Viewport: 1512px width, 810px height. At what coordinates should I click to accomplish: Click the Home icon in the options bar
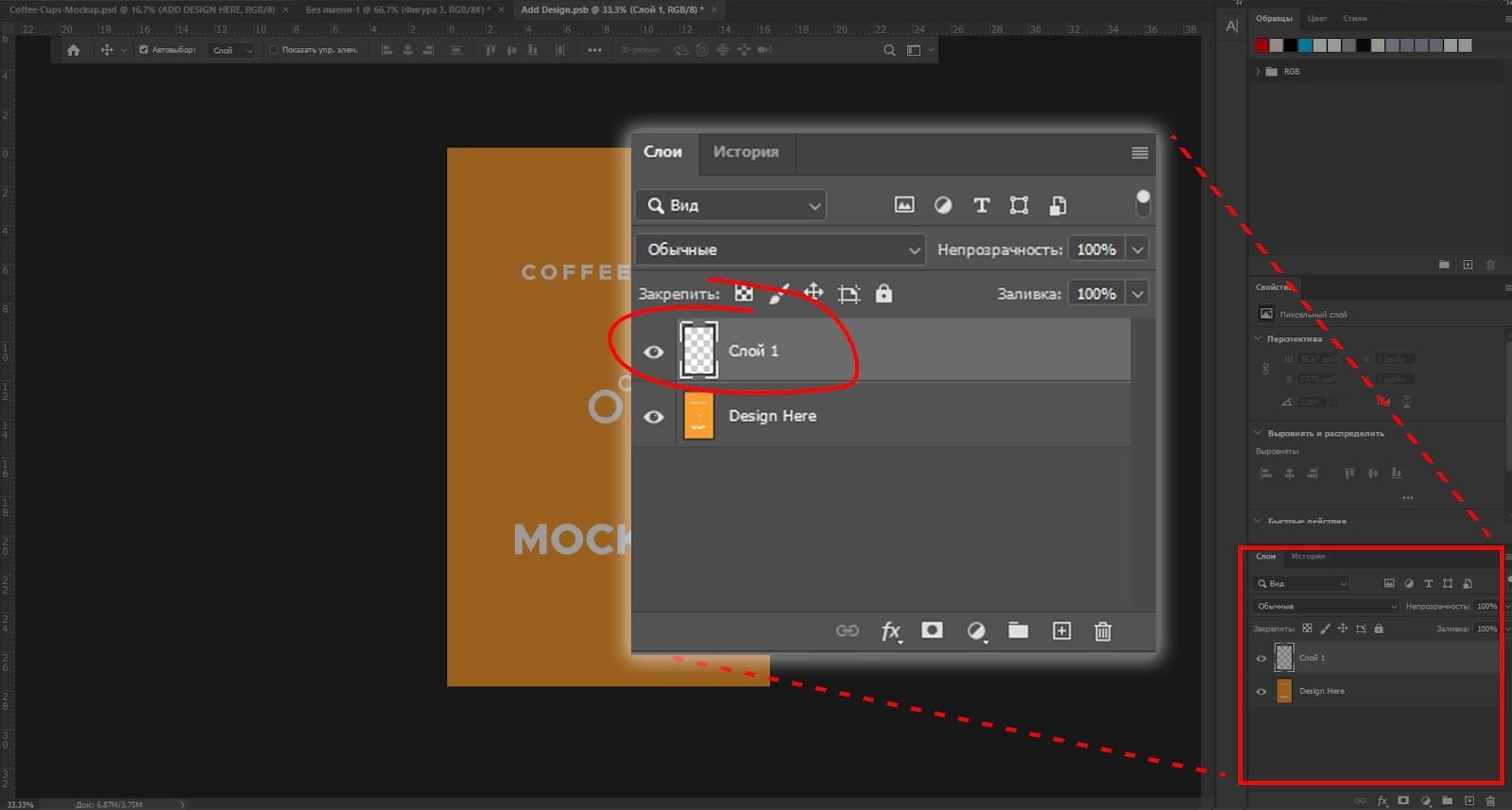pyautogui.click(x=74, y=50)
